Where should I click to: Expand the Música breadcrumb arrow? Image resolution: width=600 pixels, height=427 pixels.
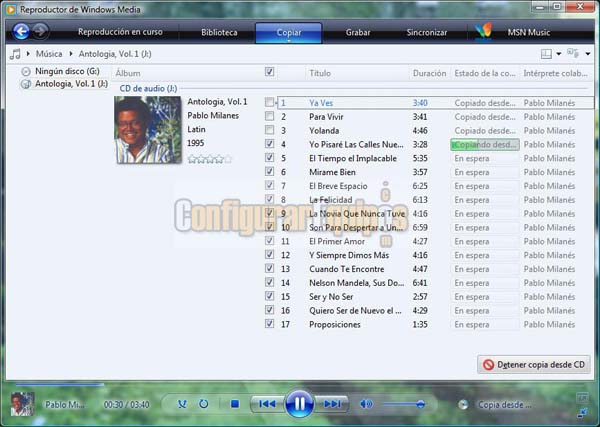(x=28, y=54)
